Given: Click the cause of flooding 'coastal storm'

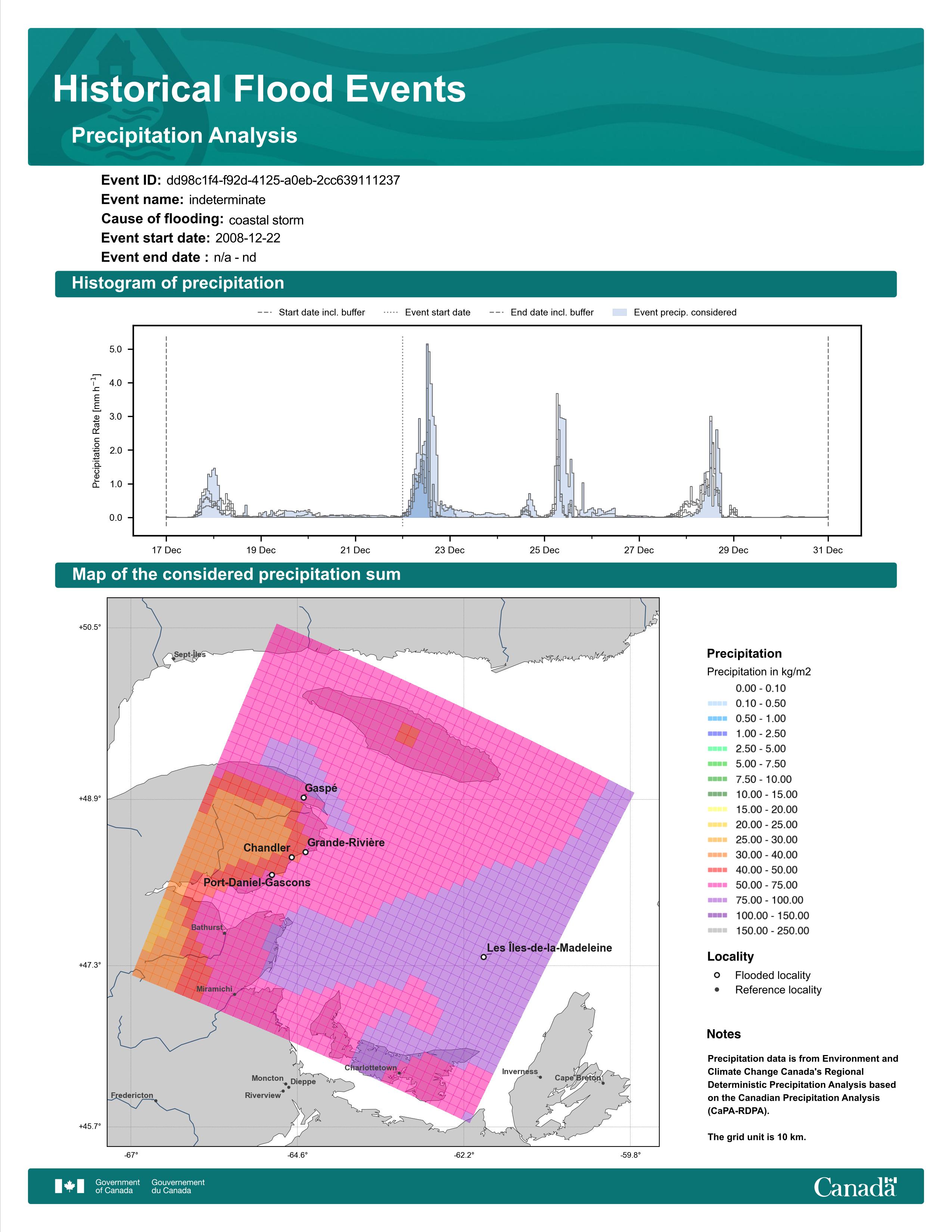Looking at the screenshot, I should [266, 220].
